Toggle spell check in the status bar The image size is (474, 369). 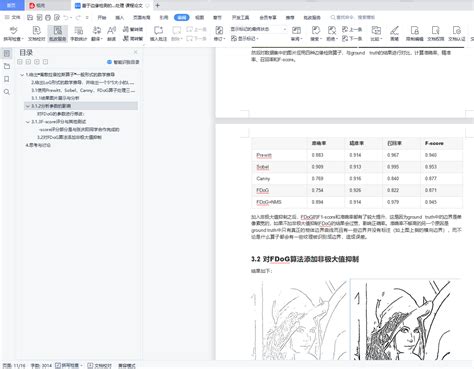tap(69, 366)
